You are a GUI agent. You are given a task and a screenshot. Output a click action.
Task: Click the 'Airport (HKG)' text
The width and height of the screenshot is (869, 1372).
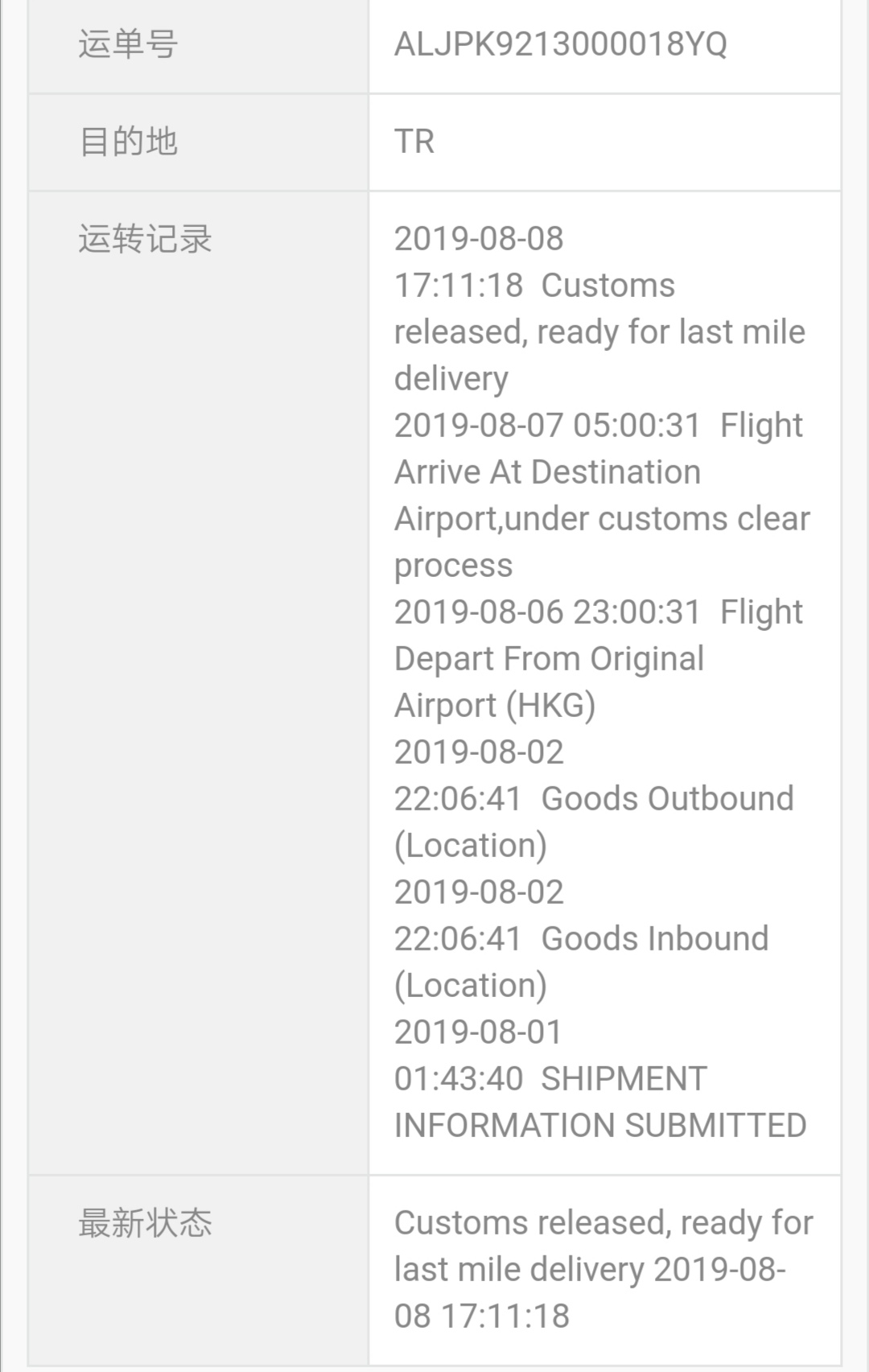495,706
